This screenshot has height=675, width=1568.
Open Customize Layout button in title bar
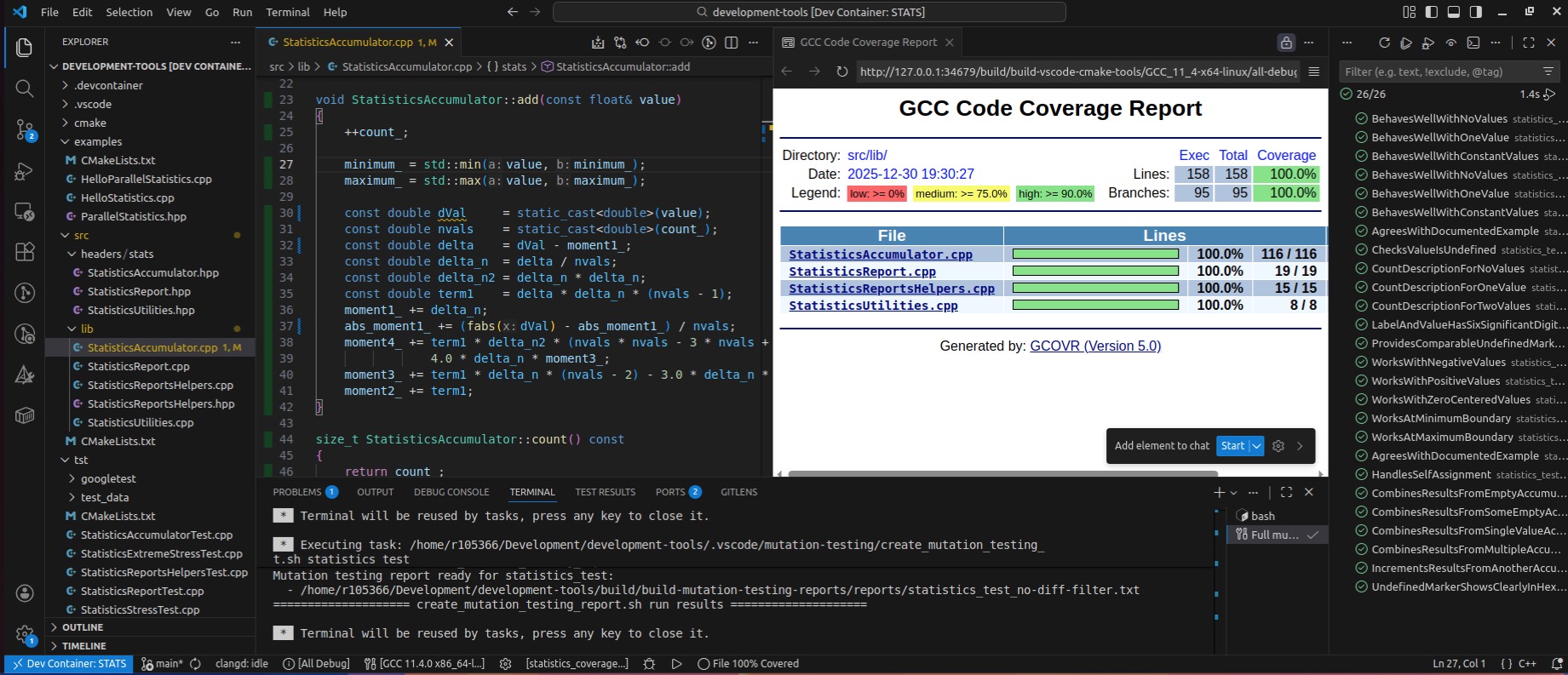pyautogui.click(x=1410, y=12)
